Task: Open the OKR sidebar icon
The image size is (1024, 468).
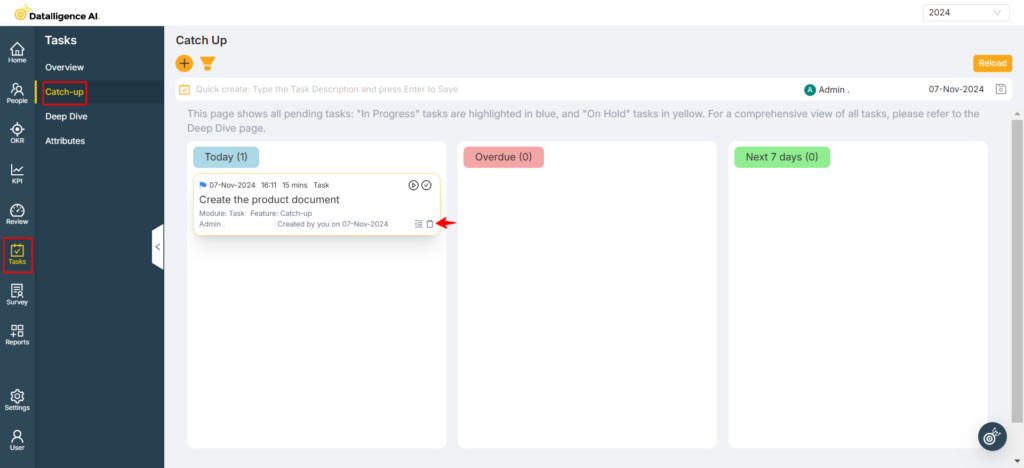Action: [17, 133]
